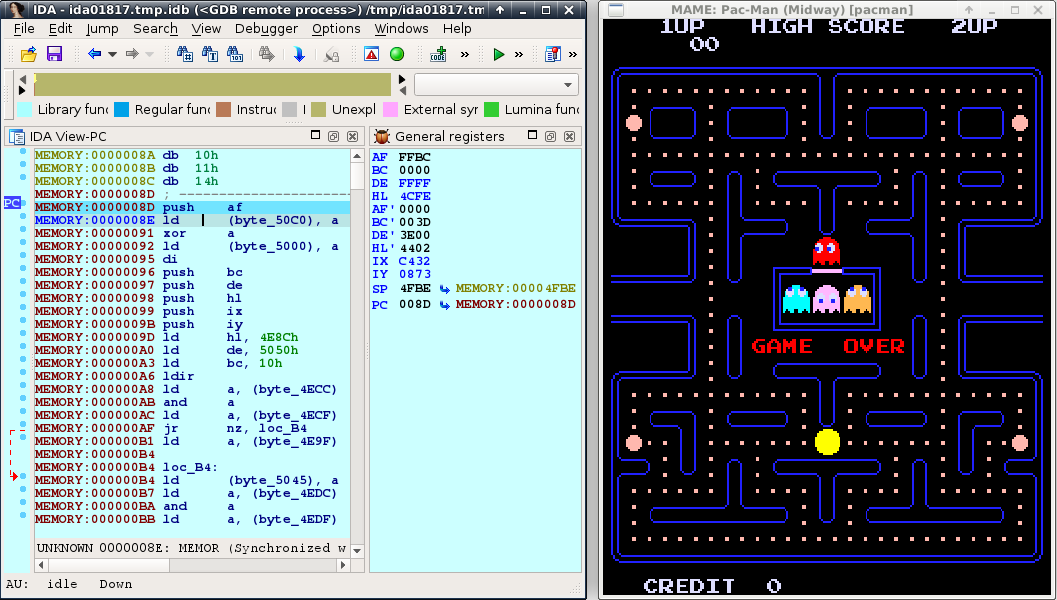The image size is (1057, 600).
Task: Open the Windows menu
Action: (x=401, y=29)
